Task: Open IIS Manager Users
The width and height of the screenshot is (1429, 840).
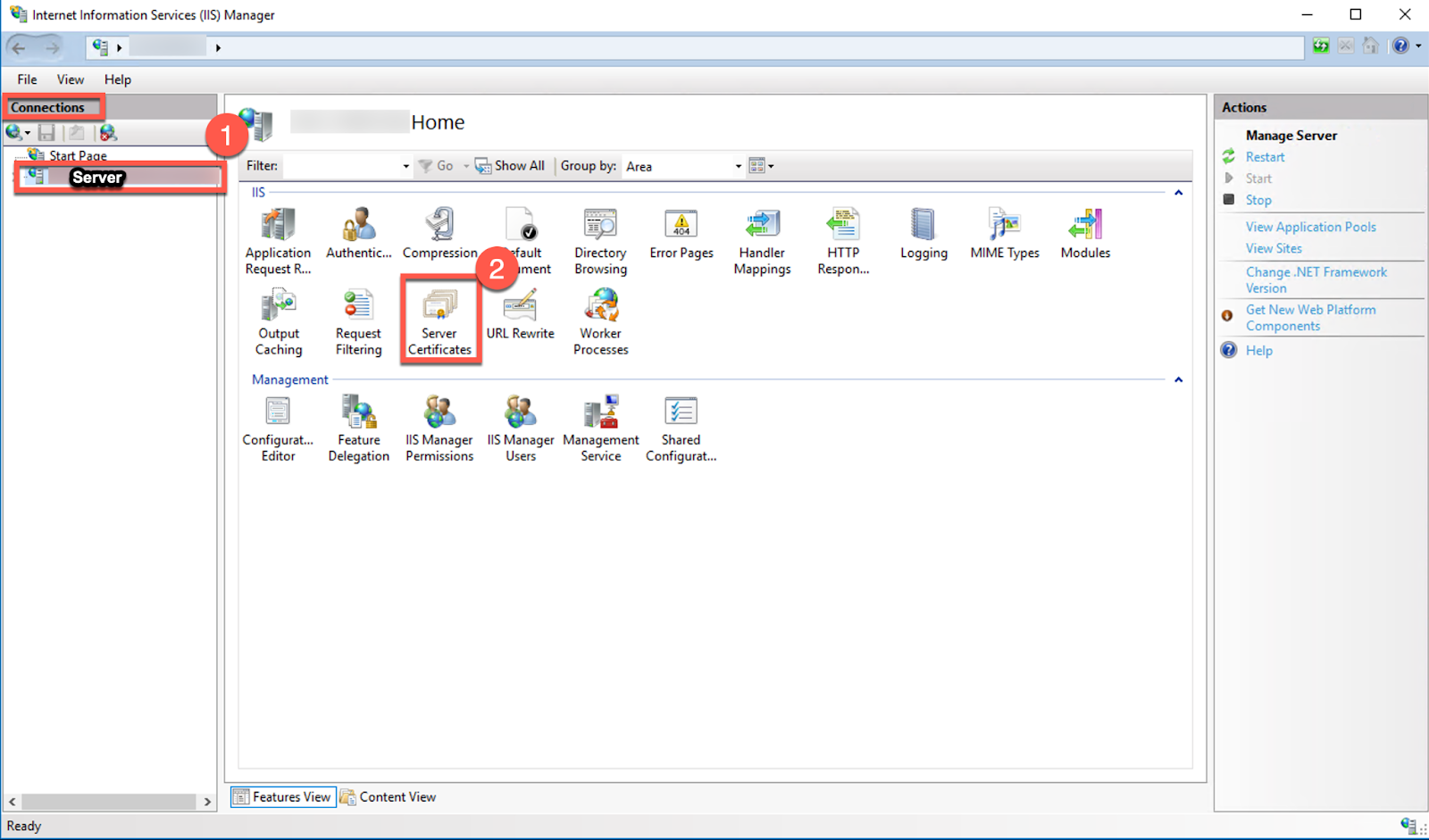Action: tap(521, 428)
